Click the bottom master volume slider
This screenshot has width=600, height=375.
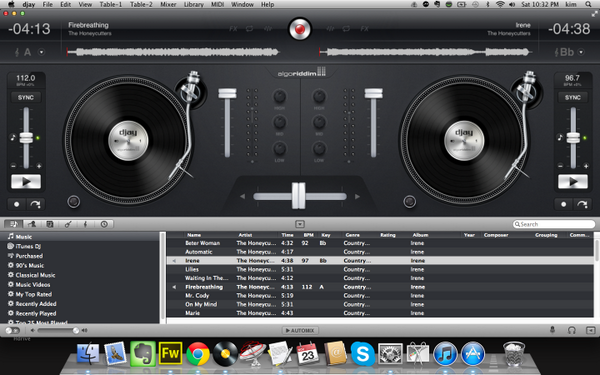pos(57,330)
